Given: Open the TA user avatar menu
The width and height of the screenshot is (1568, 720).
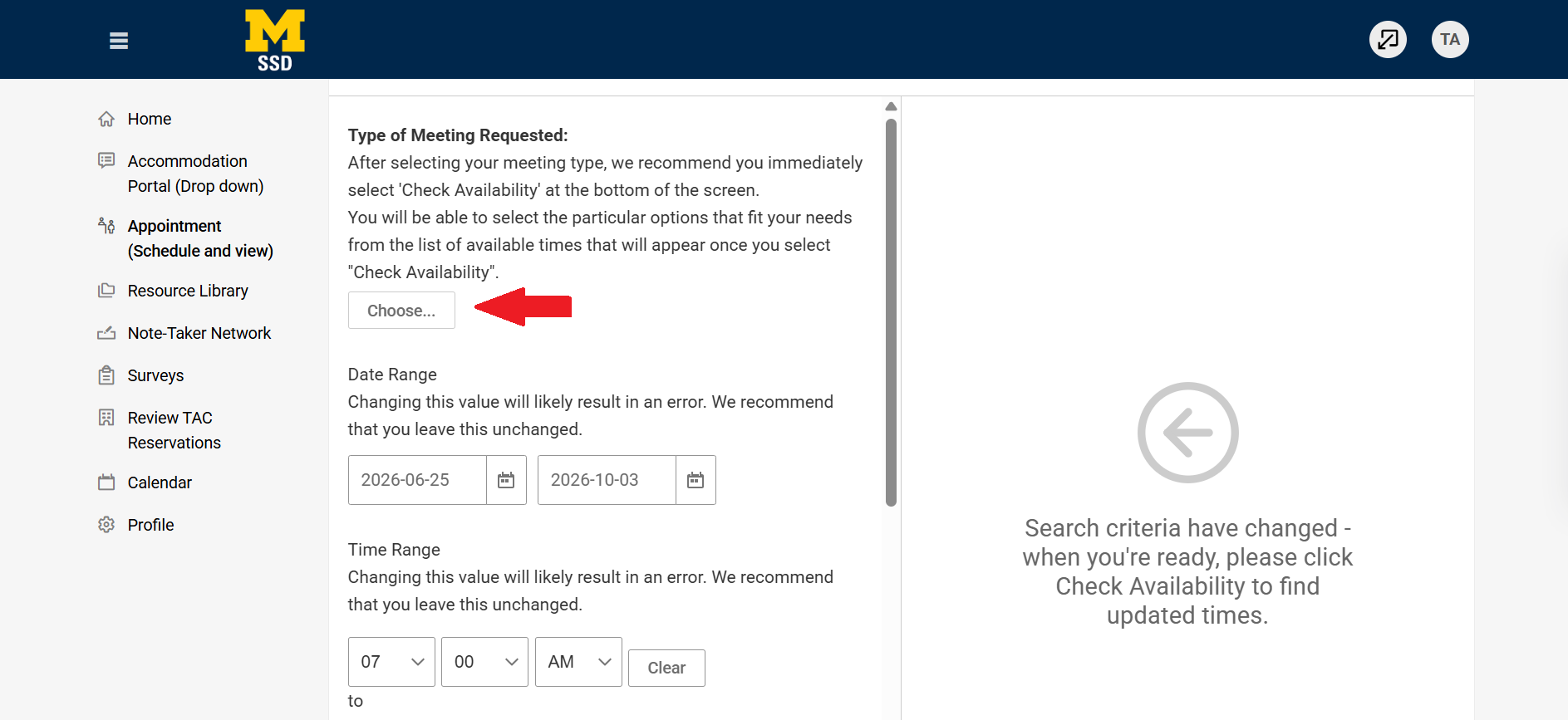Looking at the screenshot, I should coord(1450,39).
